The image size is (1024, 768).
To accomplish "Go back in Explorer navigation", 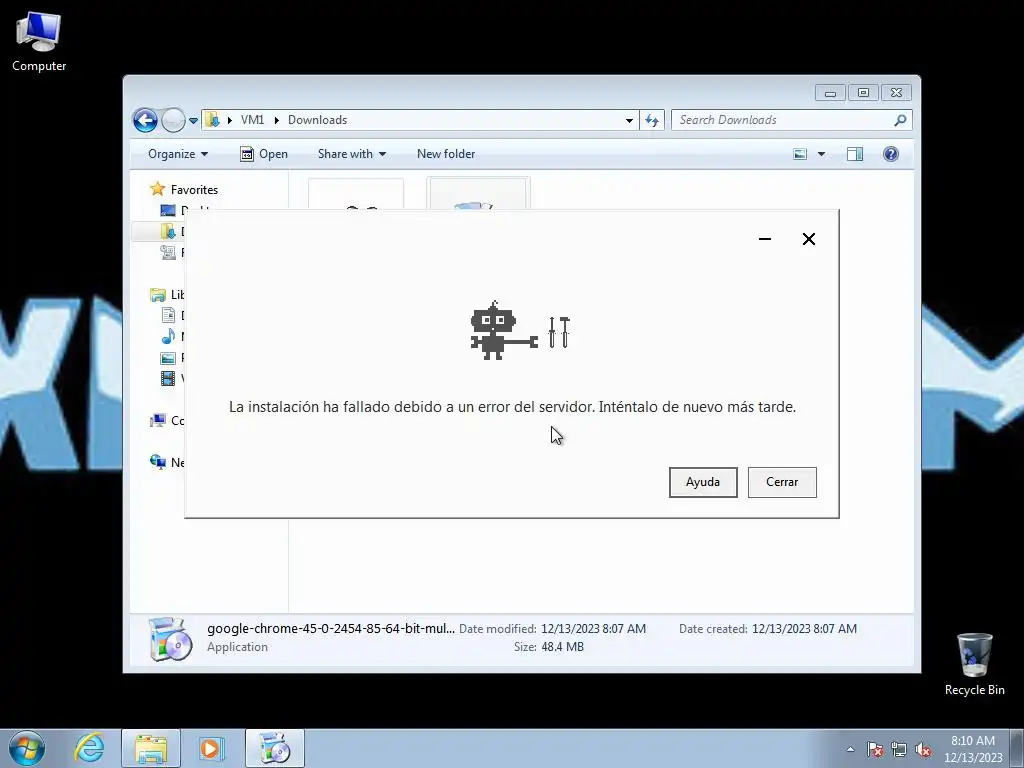I will click(146, 120).
